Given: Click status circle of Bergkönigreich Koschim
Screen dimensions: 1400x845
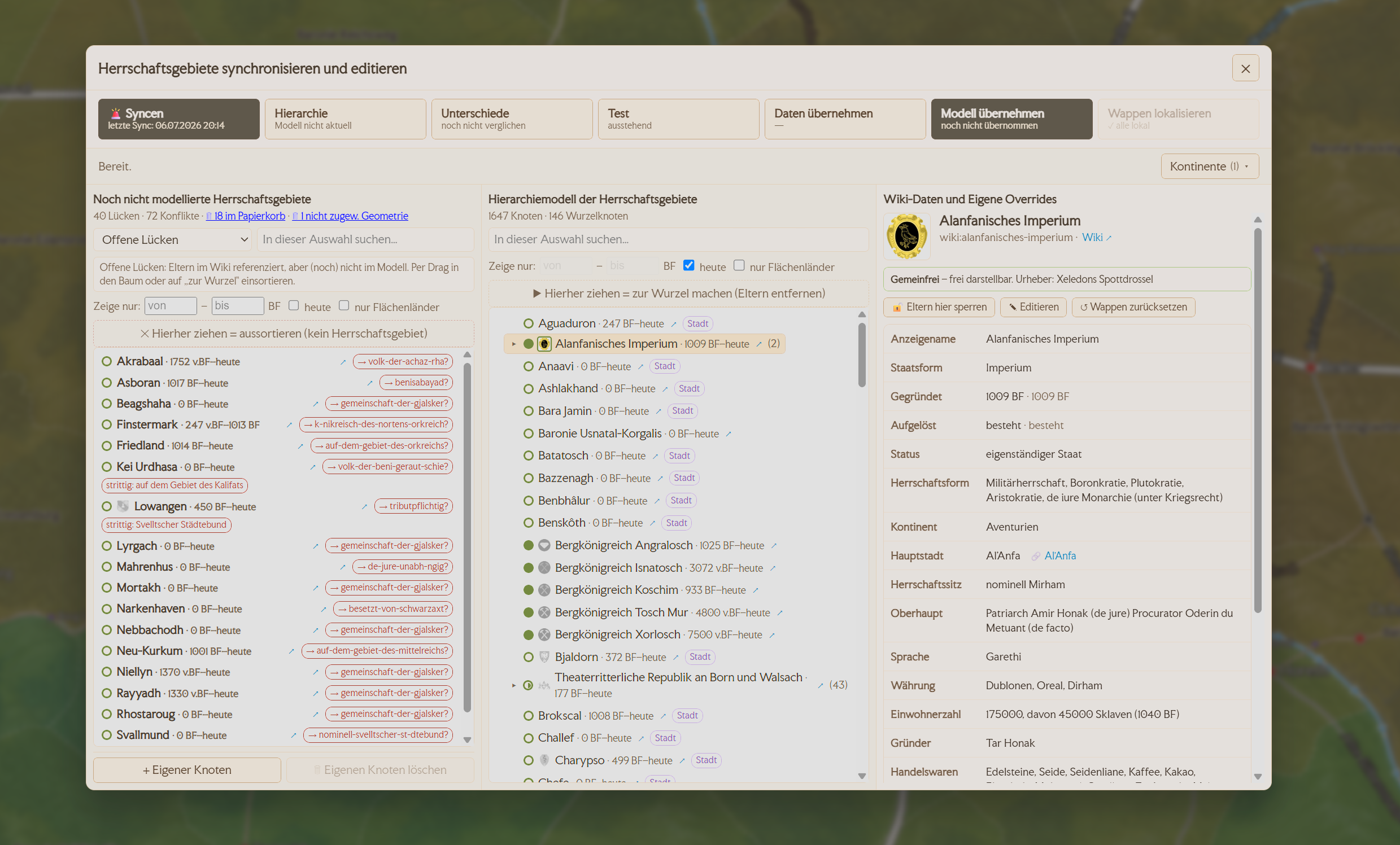Looking at the screenshot, I should tap(529, 590).
